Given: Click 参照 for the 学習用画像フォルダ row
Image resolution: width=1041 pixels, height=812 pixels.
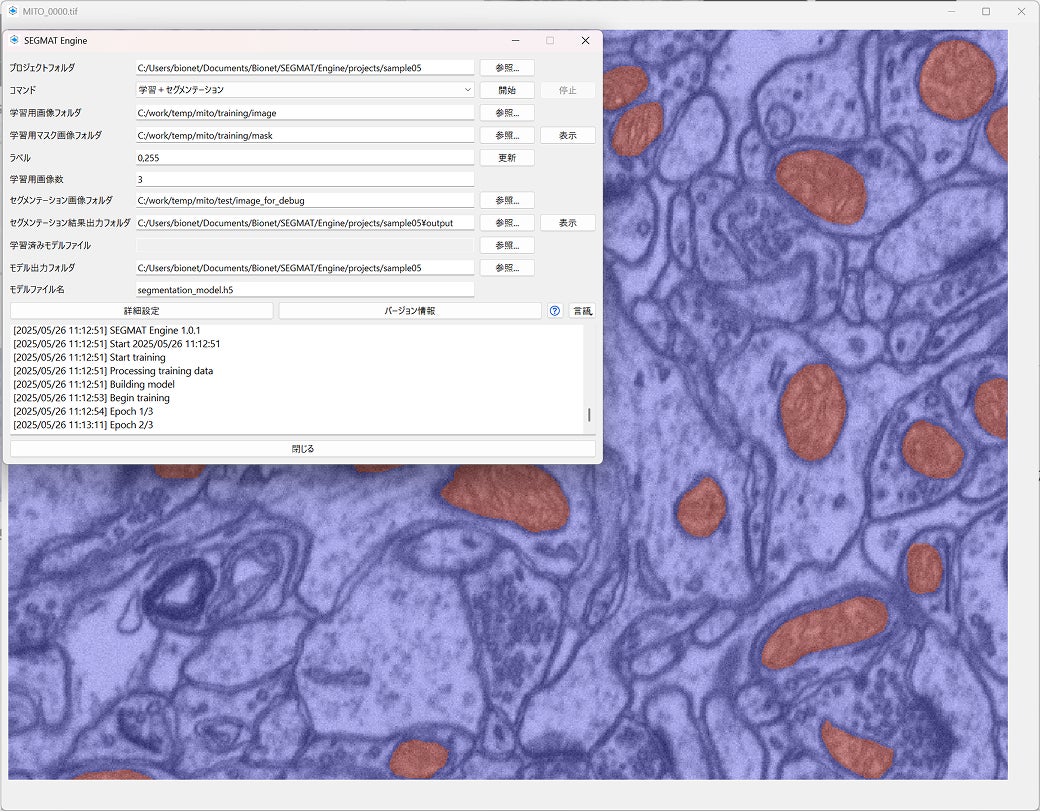Looking at the screenshot, I should point(507,113).
